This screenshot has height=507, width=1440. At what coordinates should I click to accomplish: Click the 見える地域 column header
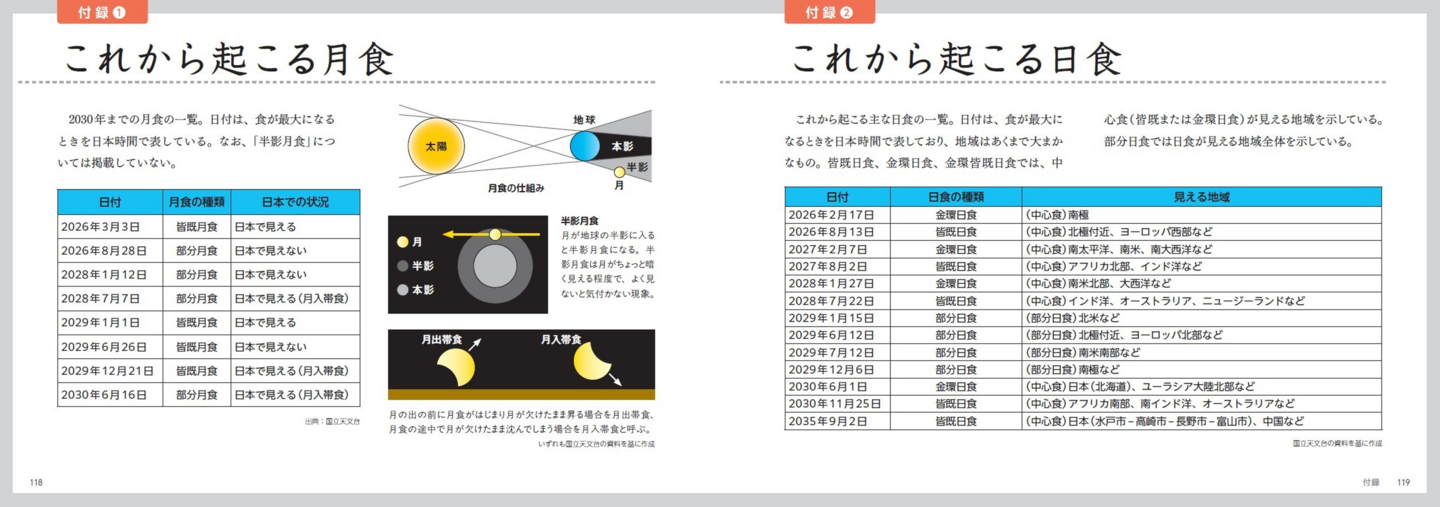(1200, 197)
